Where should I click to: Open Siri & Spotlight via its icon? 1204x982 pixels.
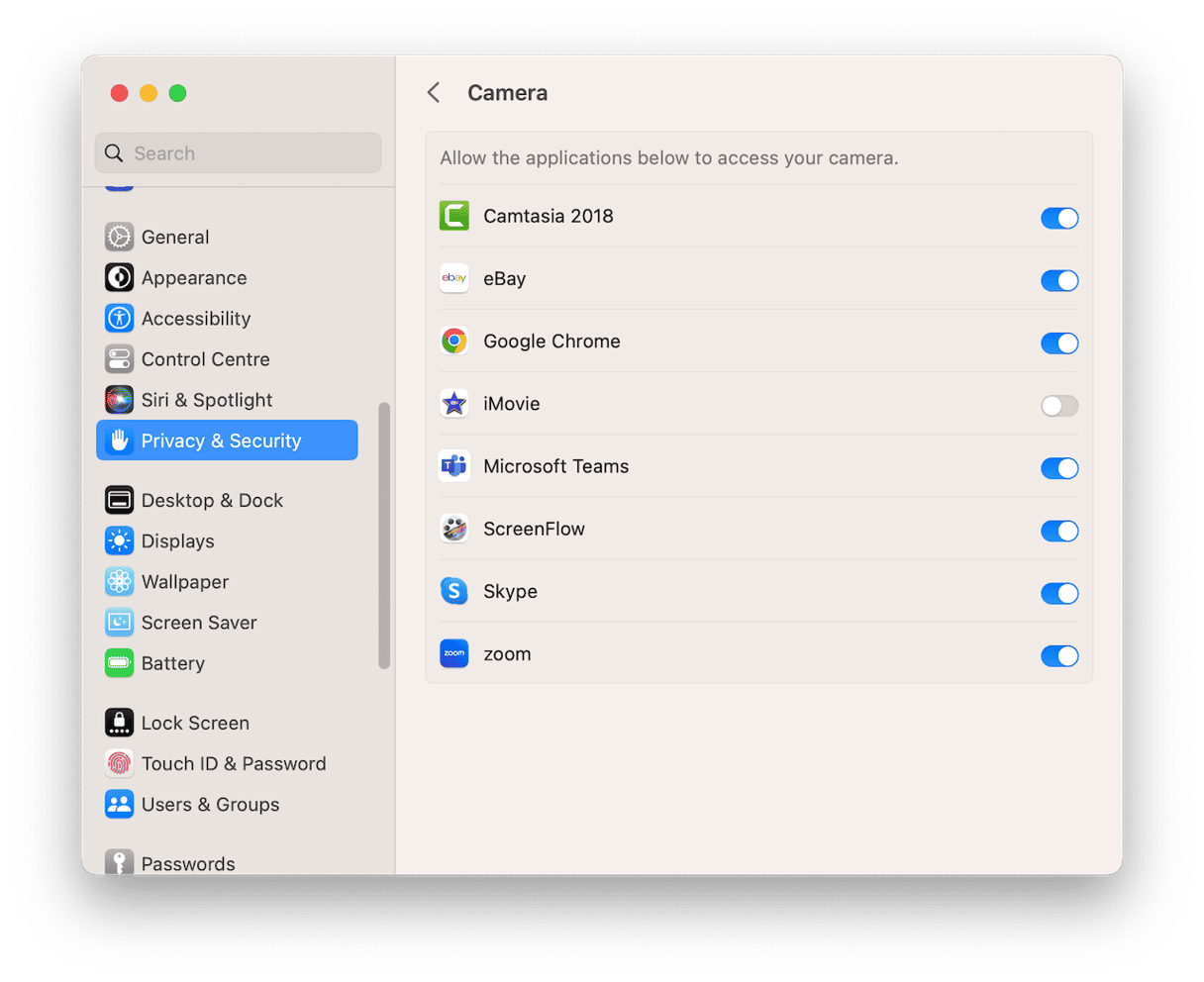(120, 400)
